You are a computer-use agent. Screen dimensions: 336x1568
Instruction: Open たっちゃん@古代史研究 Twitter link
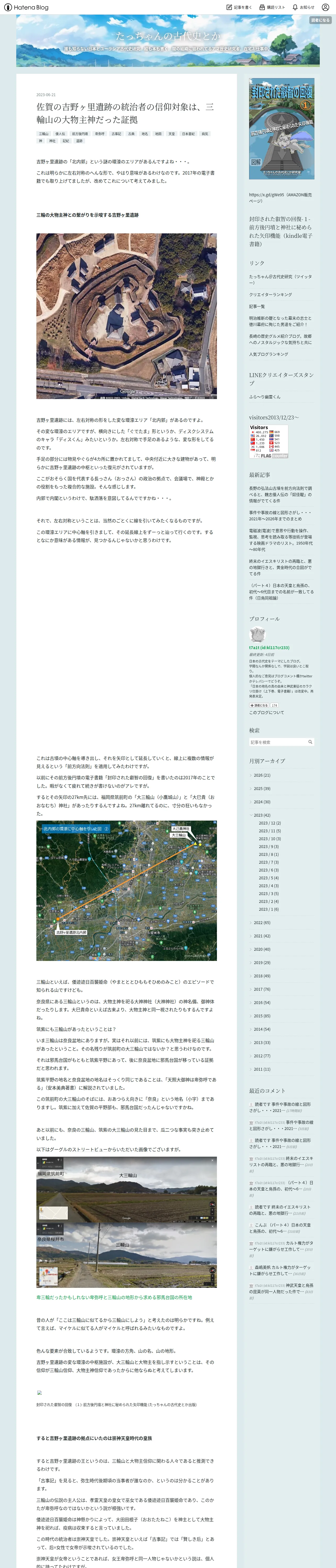pyautogui.click(x=280, y=279)
